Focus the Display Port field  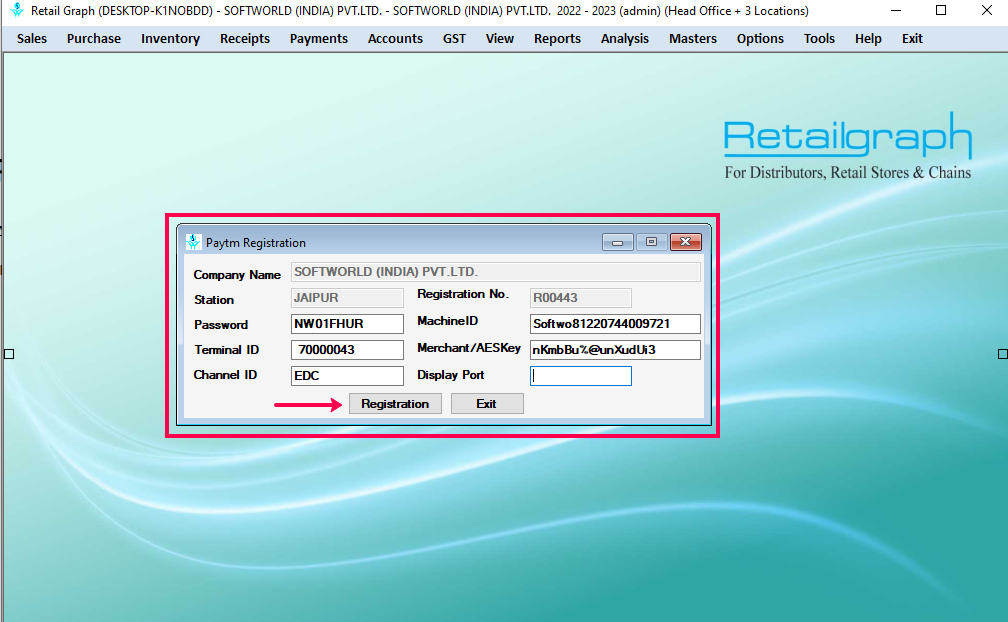(x=580, y=376)
